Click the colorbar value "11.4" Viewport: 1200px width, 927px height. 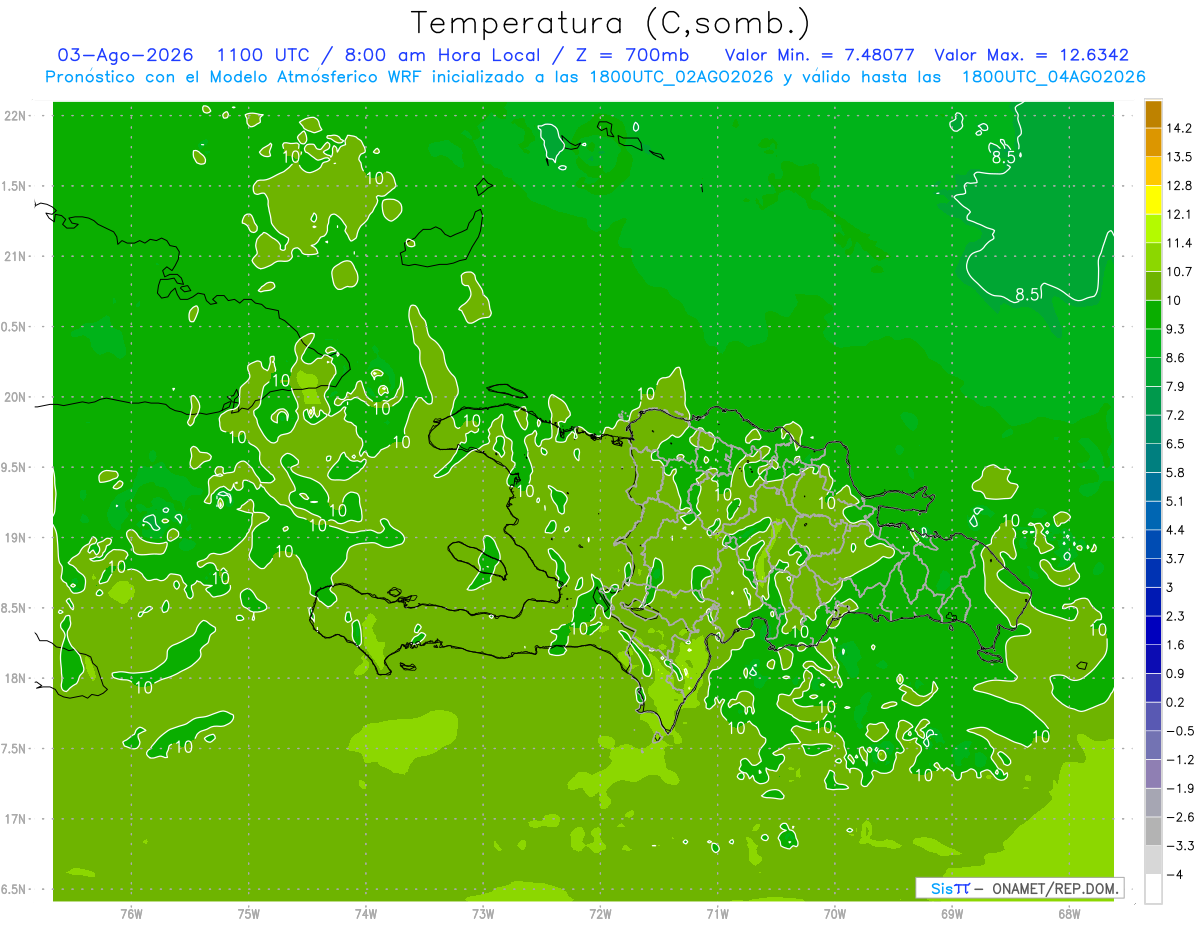[x=1179, y=243]
